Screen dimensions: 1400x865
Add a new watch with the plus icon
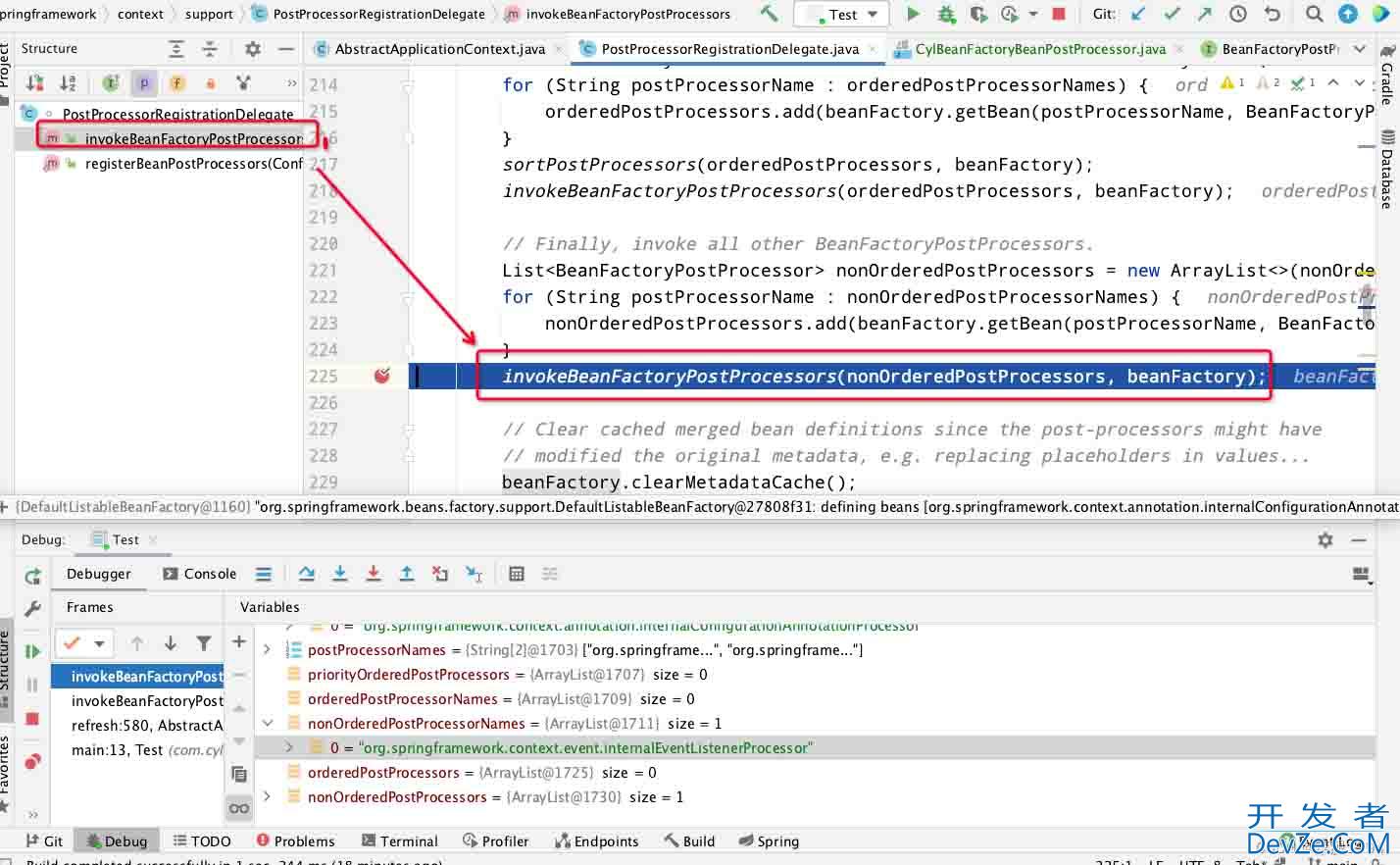238,641
